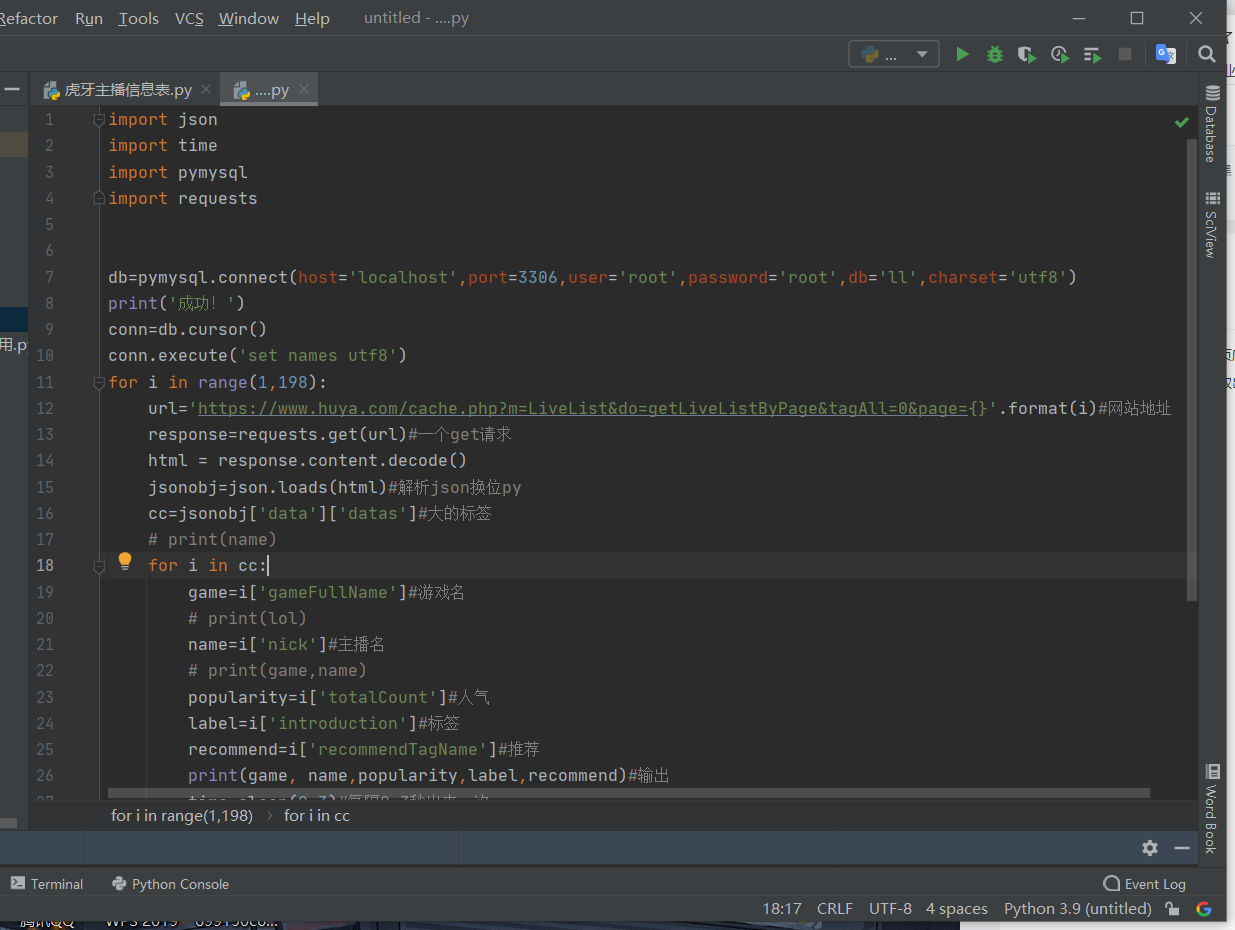The image size is (1235, 930).
Task: Toggle fold marker at line 11 for loop
Action: click(99, 382)
